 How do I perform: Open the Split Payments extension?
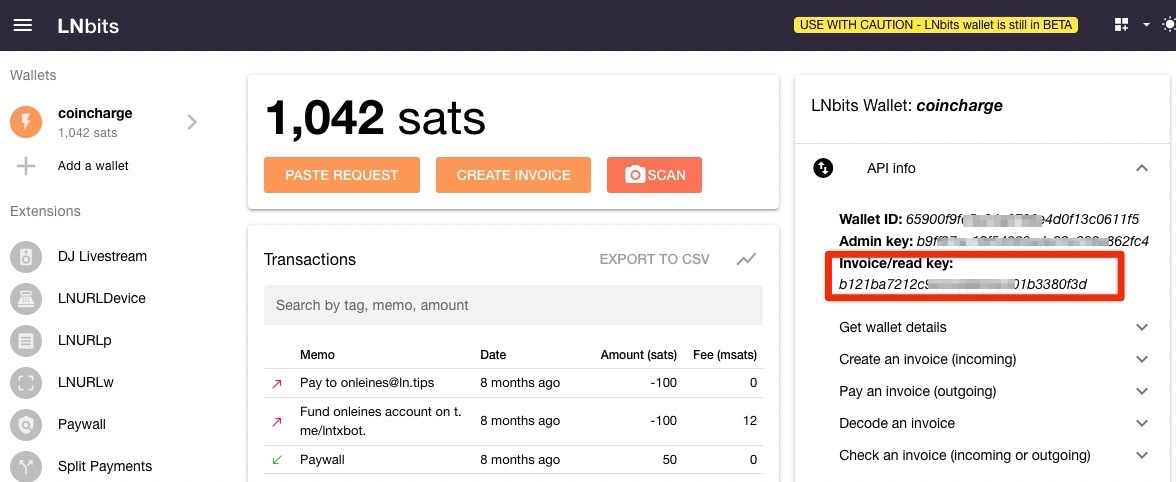click(x=104, y=466)
